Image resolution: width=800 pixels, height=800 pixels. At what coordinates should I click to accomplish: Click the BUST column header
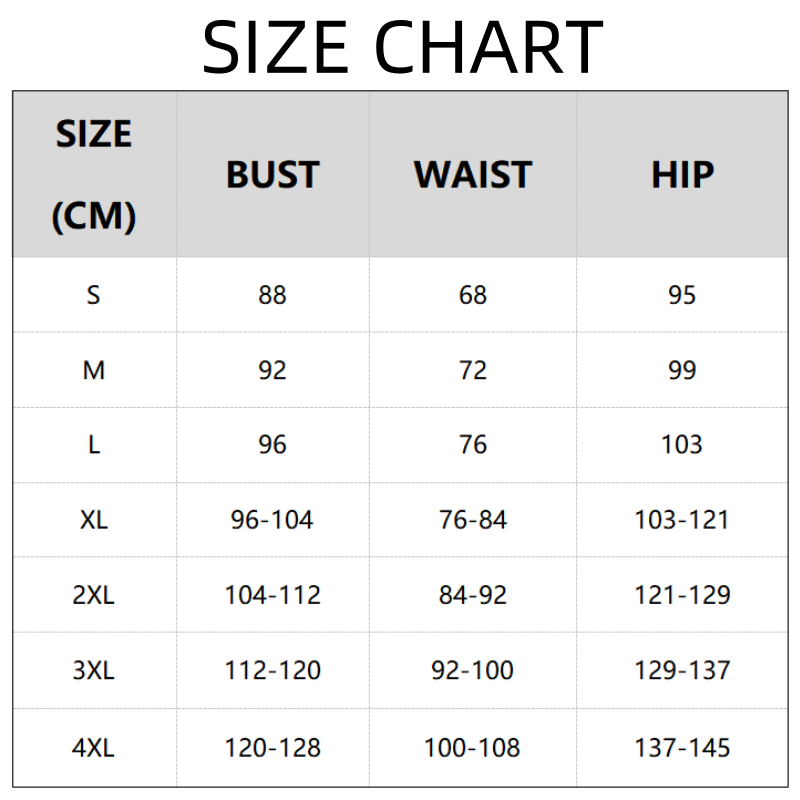pos(272,174)
